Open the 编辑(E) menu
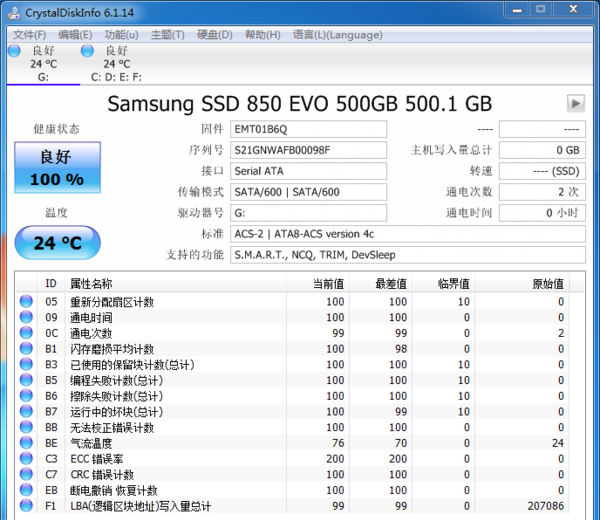This screenshot has height=520, width=600. (x=75, y=35)
